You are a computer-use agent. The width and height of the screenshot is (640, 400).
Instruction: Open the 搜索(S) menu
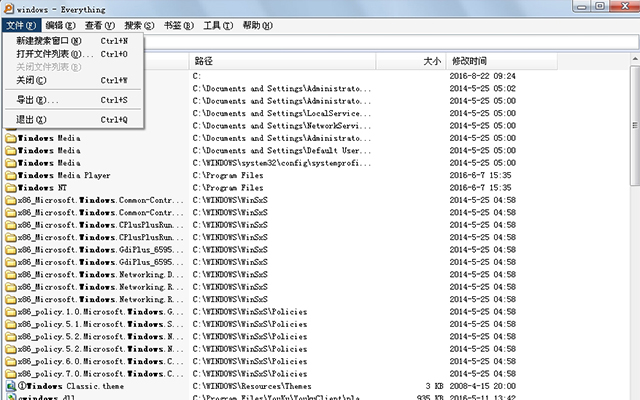coord(139,25)
